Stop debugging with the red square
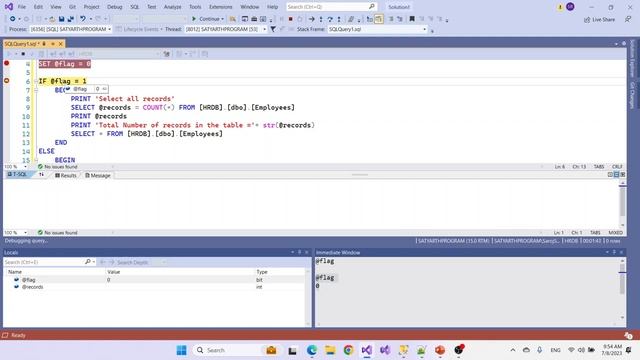 pos(291,19)
